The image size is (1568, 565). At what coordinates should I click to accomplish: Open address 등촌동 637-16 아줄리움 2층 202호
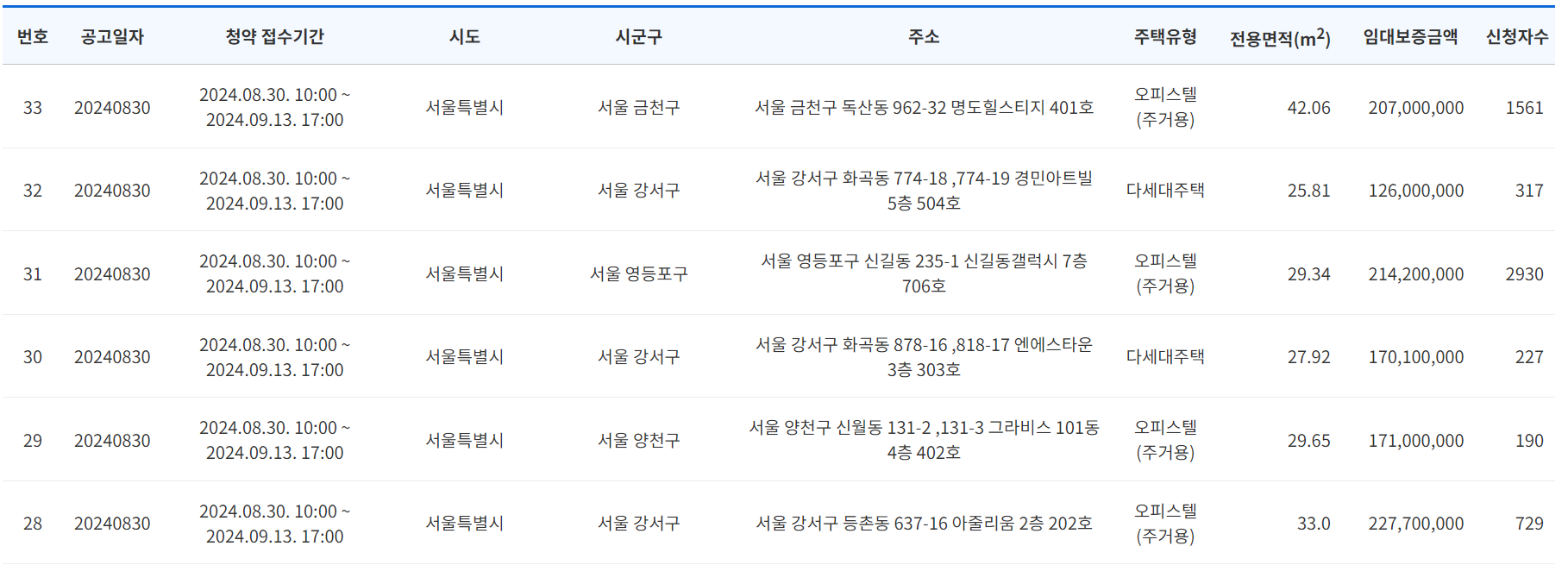pyautogui.click(x=924, y=524)
